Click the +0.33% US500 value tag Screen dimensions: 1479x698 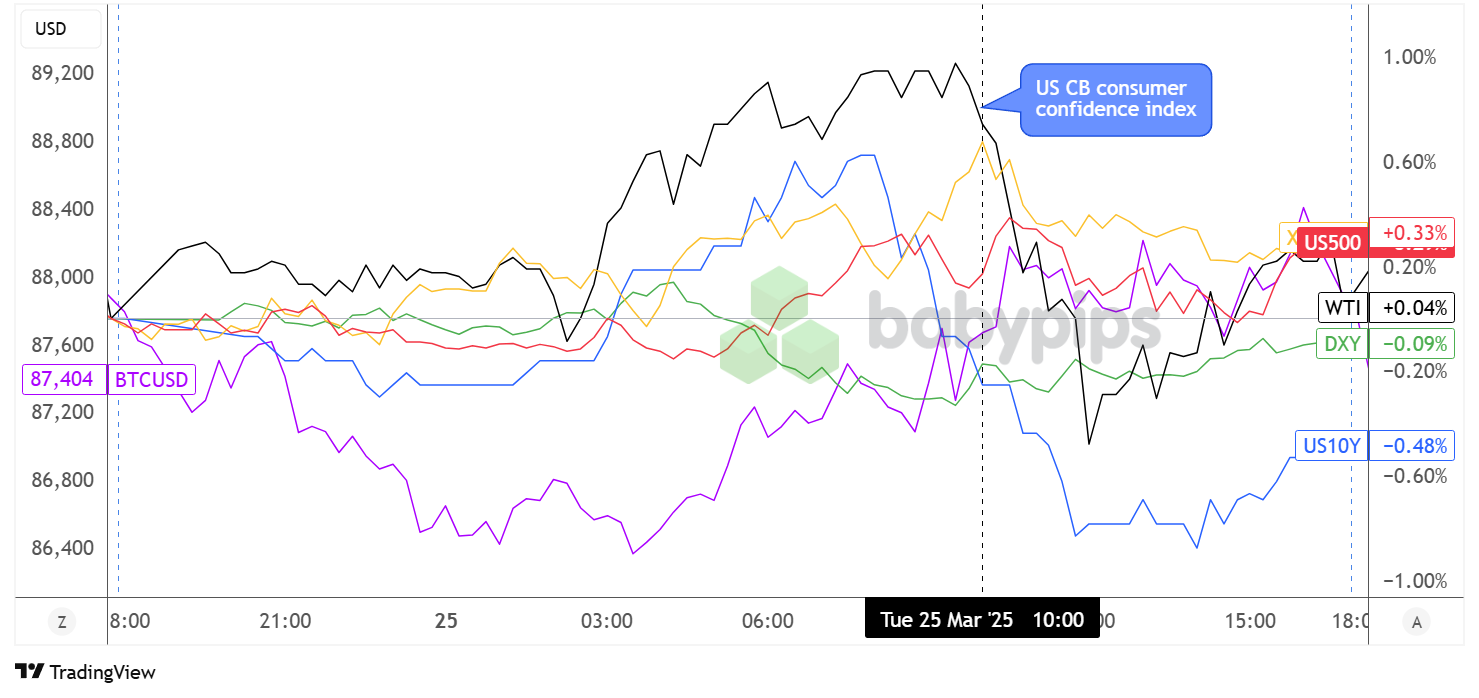point(1410,233)
